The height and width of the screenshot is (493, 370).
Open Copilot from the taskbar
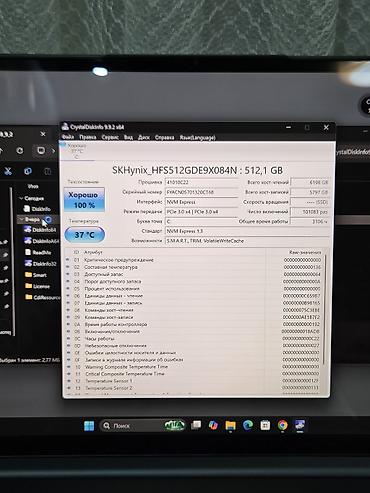coord(213,425)
